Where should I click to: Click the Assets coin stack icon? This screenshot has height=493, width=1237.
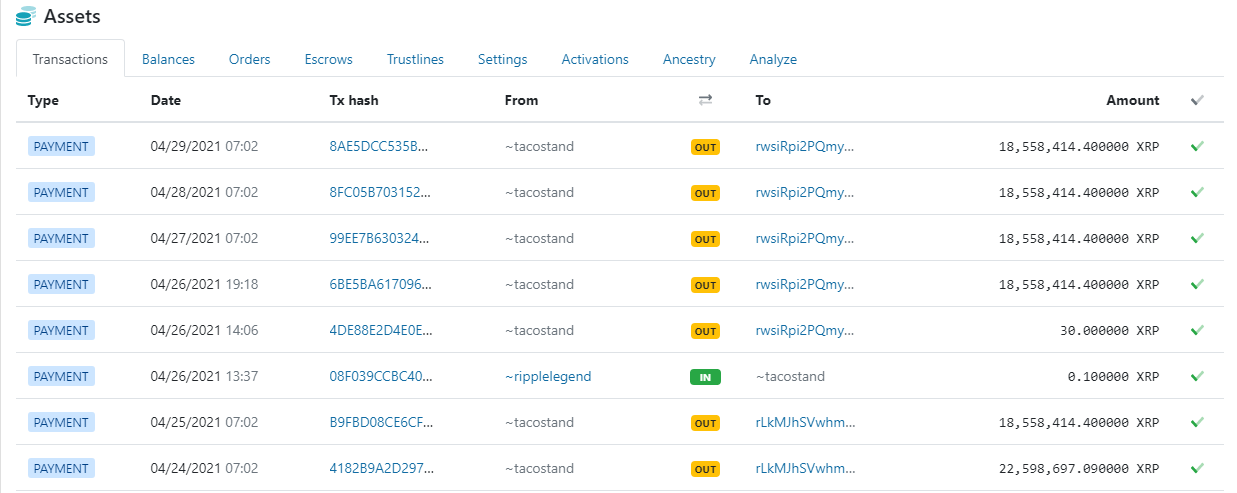tap(25, 17)
